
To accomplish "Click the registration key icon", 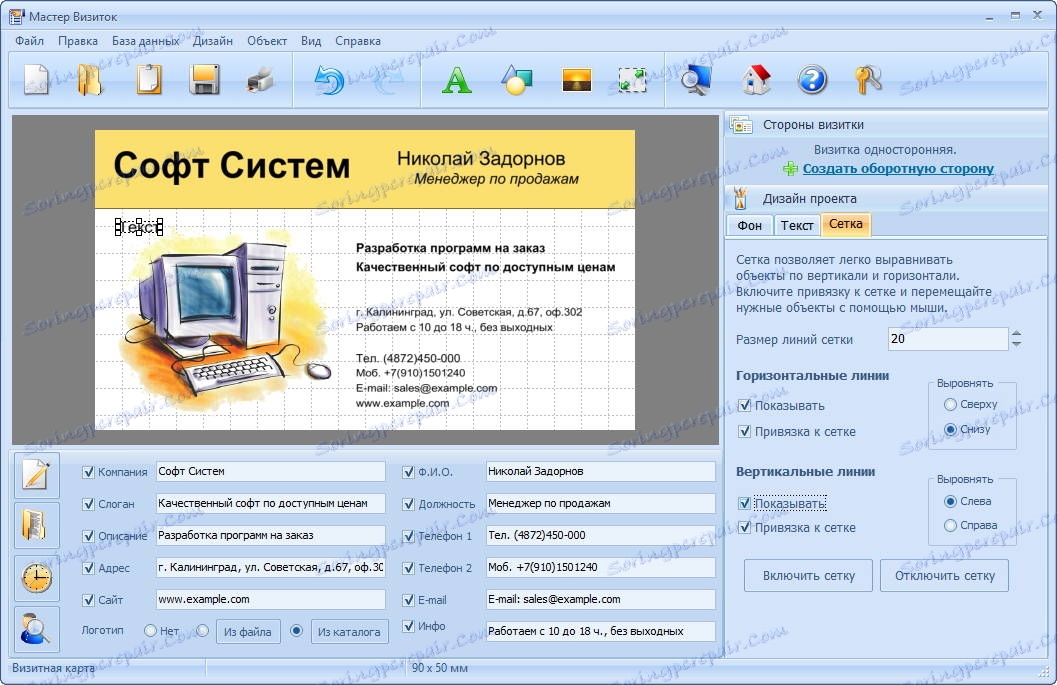I will point(868,80).
